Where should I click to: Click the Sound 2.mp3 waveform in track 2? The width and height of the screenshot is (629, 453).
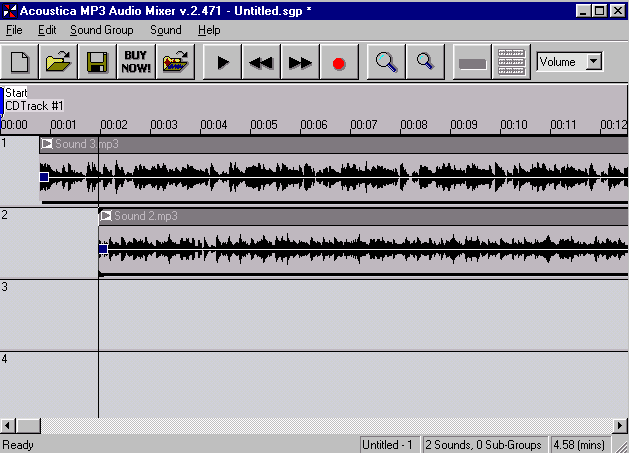click(363, 249)
